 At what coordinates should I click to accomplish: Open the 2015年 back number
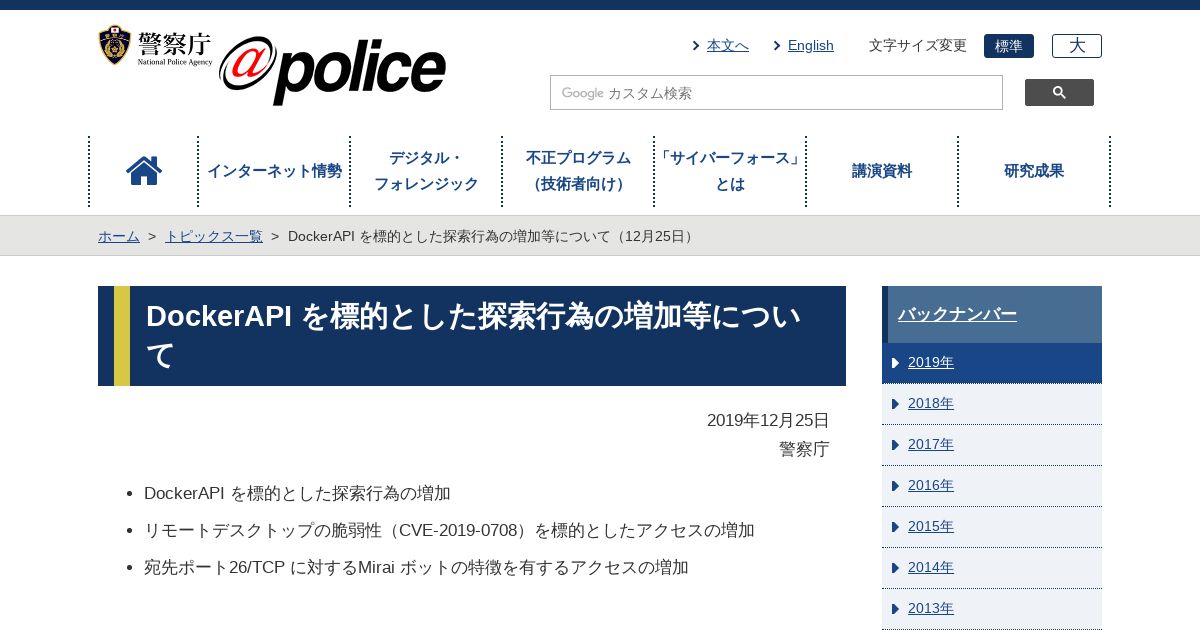tap(992, 527)
